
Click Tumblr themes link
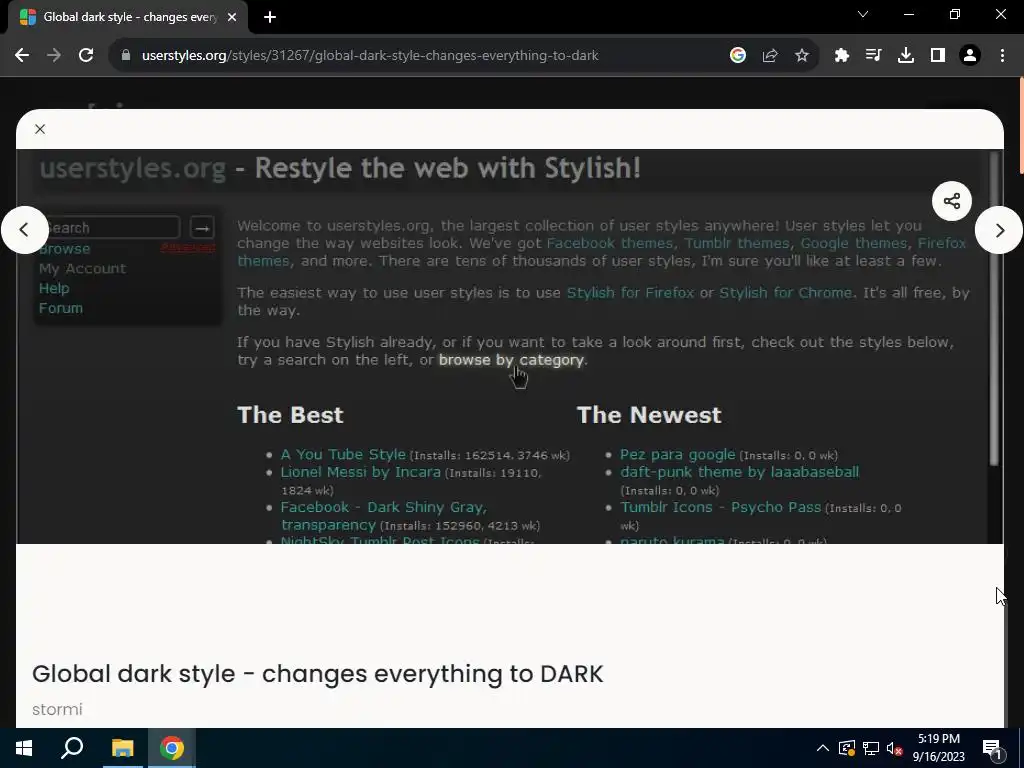[737, 243]
